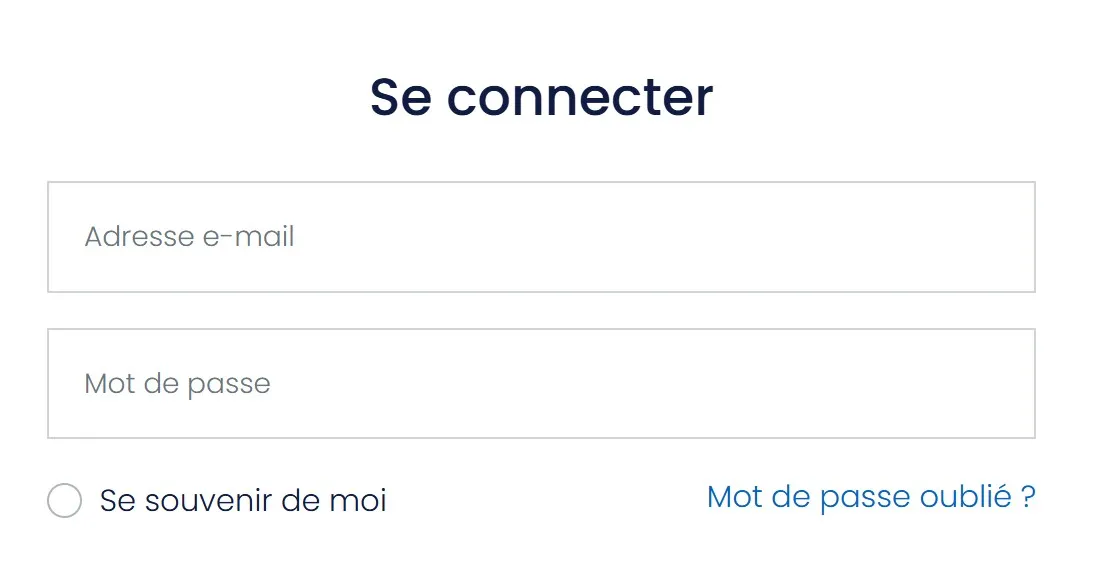Viewport: 1100px width, 571px height.
Task: Select the password text box
Action: click(541, 383)
